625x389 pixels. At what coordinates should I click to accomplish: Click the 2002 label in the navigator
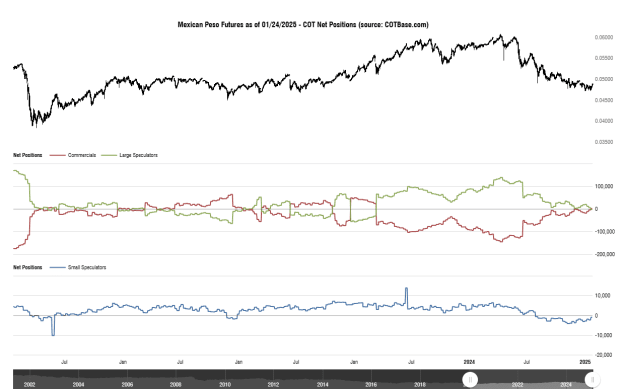[x=29, y=385]
